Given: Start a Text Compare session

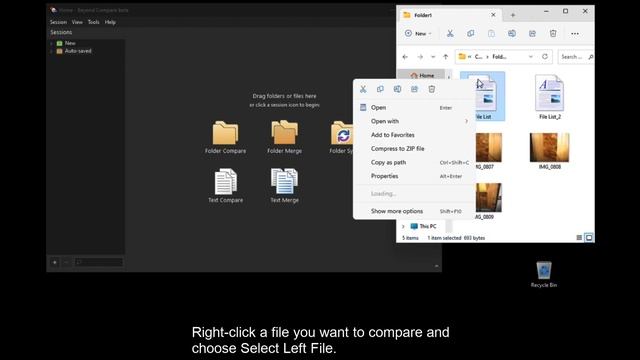Looking at the screenshot, I should point(225,186).
